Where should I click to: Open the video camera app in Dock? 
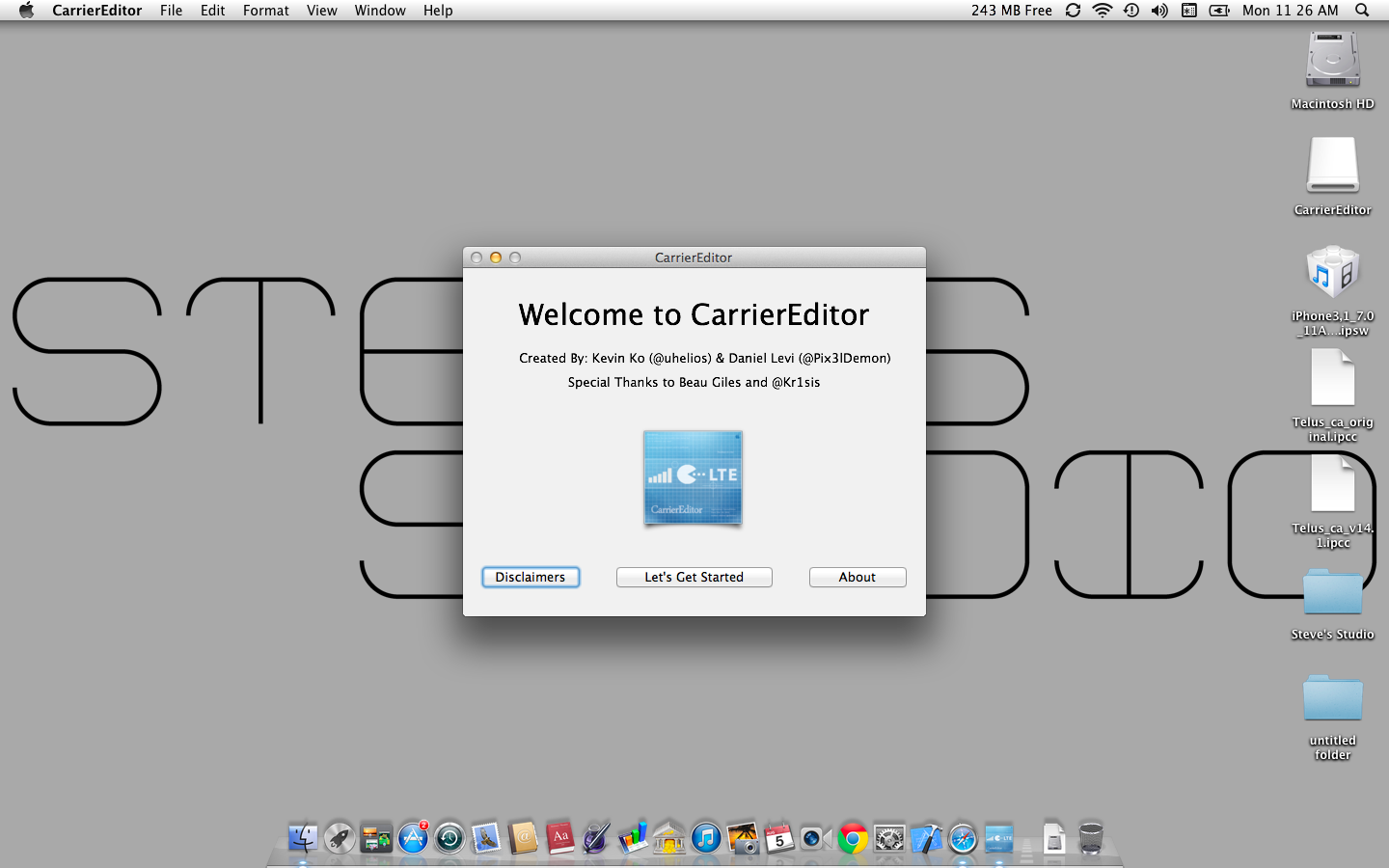coord(816,837)
